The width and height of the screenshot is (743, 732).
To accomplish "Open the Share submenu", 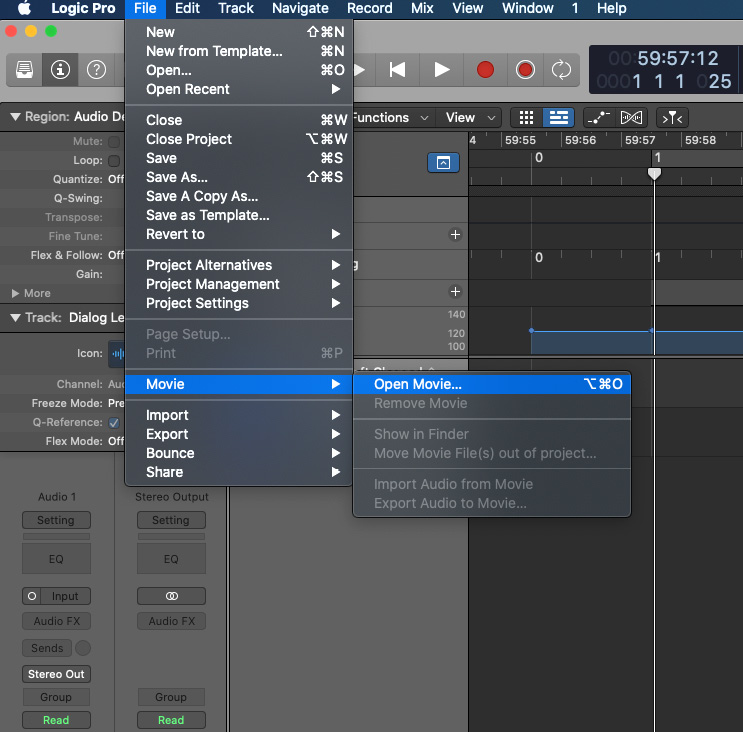I will (x=239, y=472).
